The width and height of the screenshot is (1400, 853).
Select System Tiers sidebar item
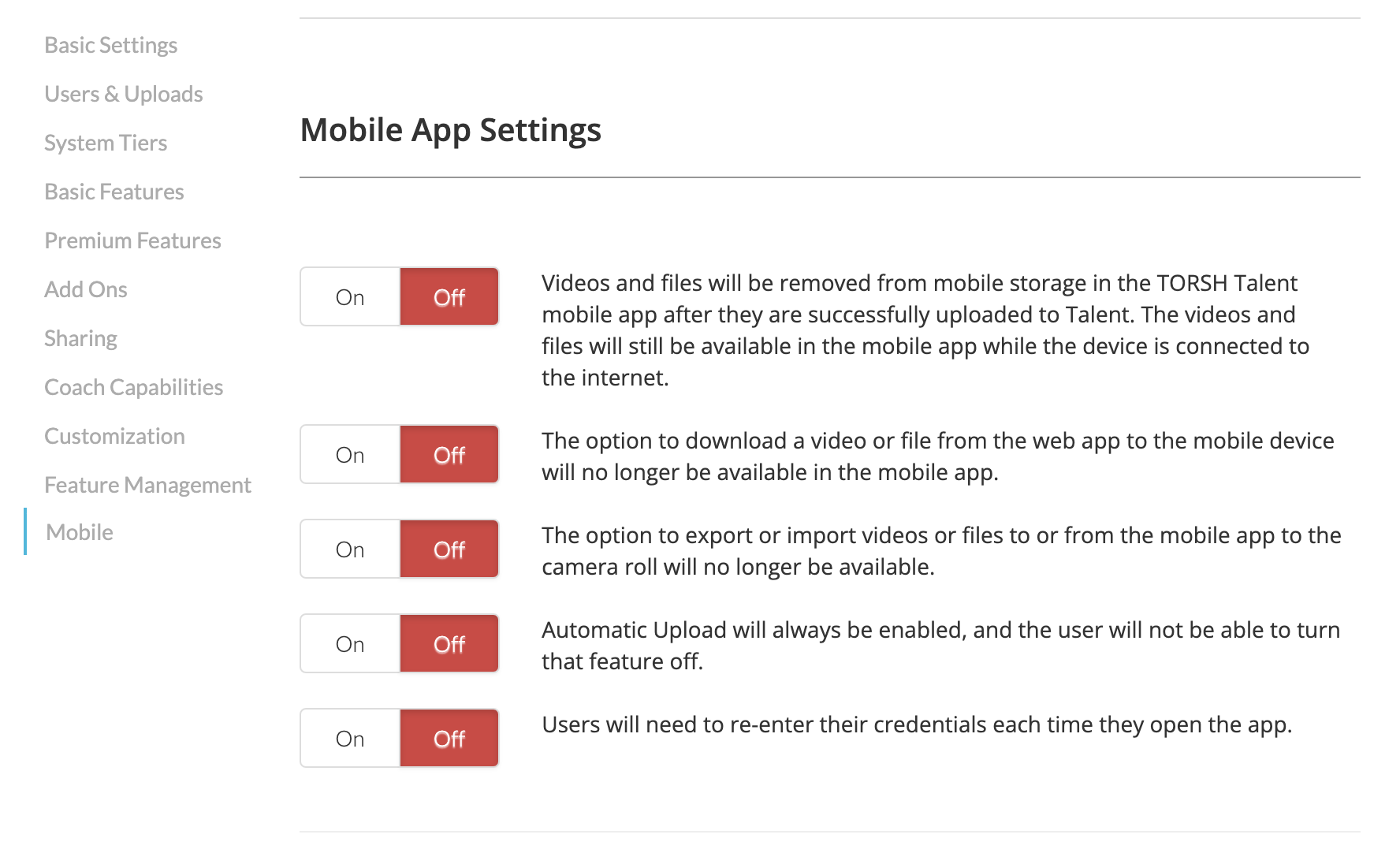coord(106,143)
